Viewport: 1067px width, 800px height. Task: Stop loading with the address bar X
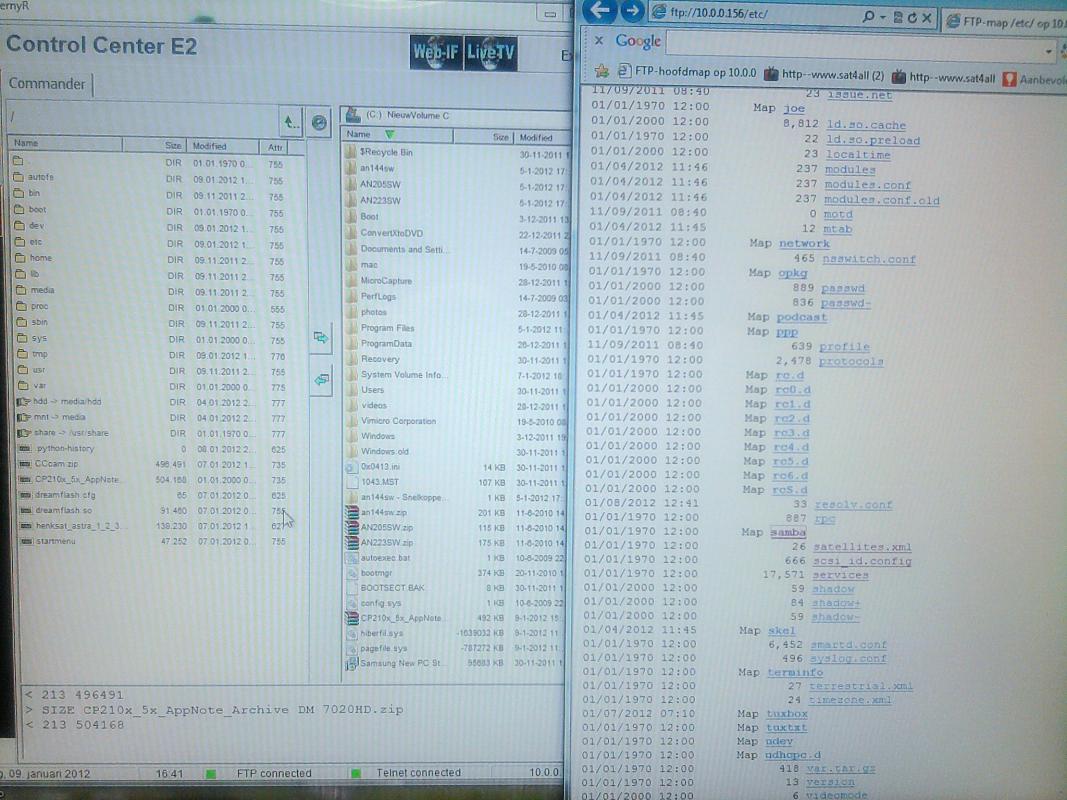point(926,18)
